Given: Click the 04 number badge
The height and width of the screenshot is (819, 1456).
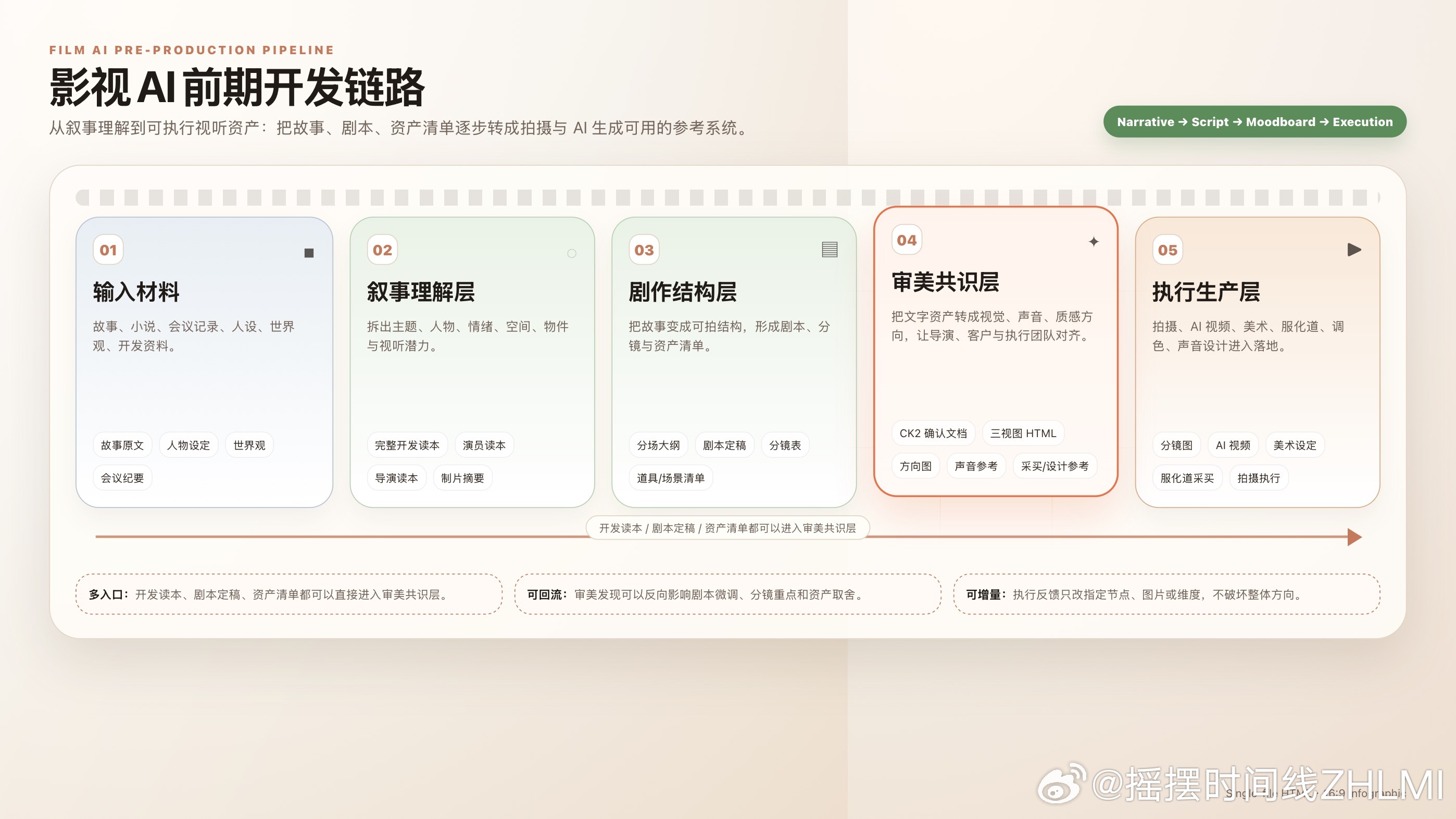Looking at the screenshot, I should [x=907, y=240].
